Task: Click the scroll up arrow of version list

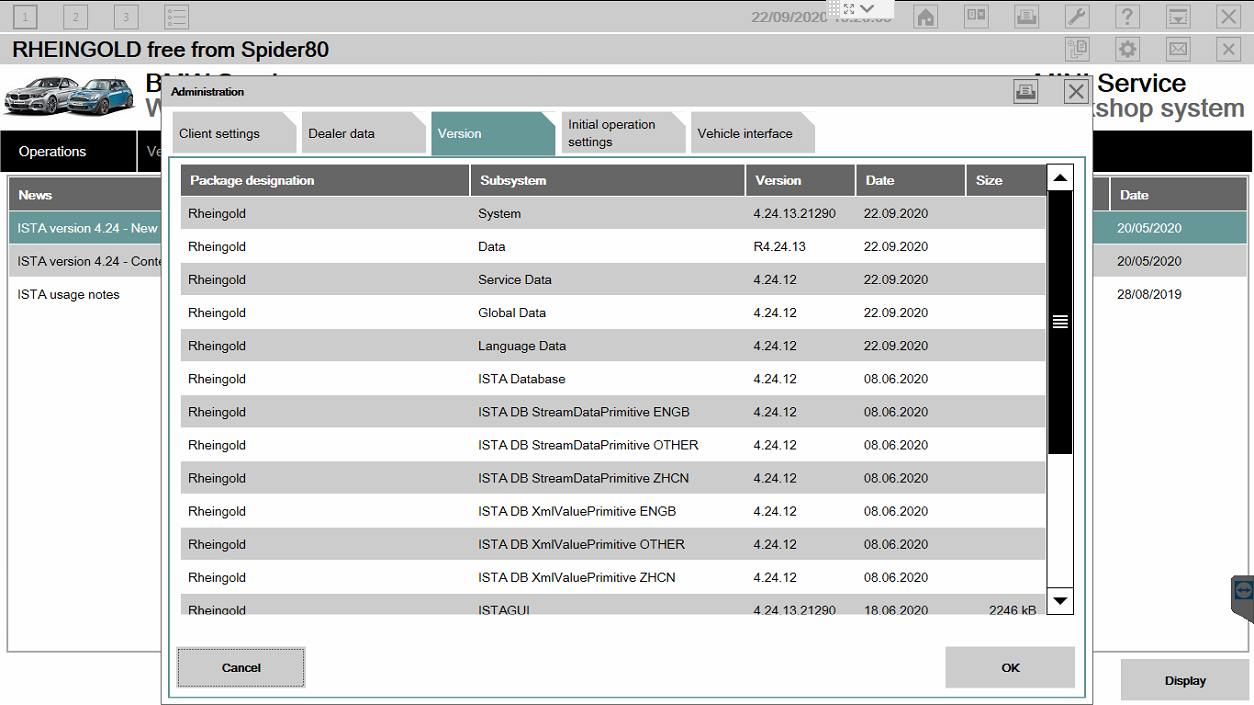Action: click(x=1060, y=178)
